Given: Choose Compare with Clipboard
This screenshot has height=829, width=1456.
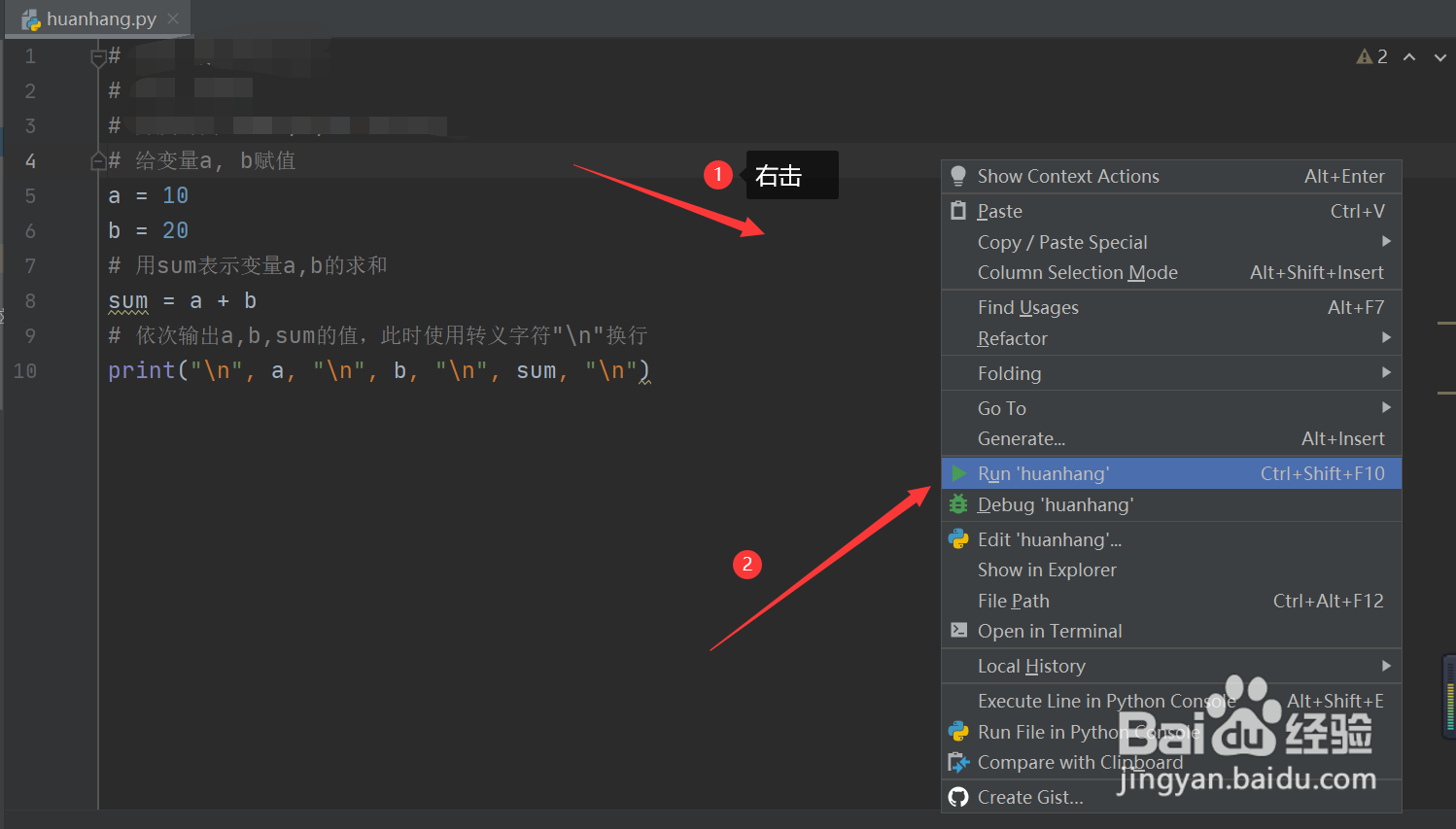Looking at the screenshot, I should coord(1171,762).
